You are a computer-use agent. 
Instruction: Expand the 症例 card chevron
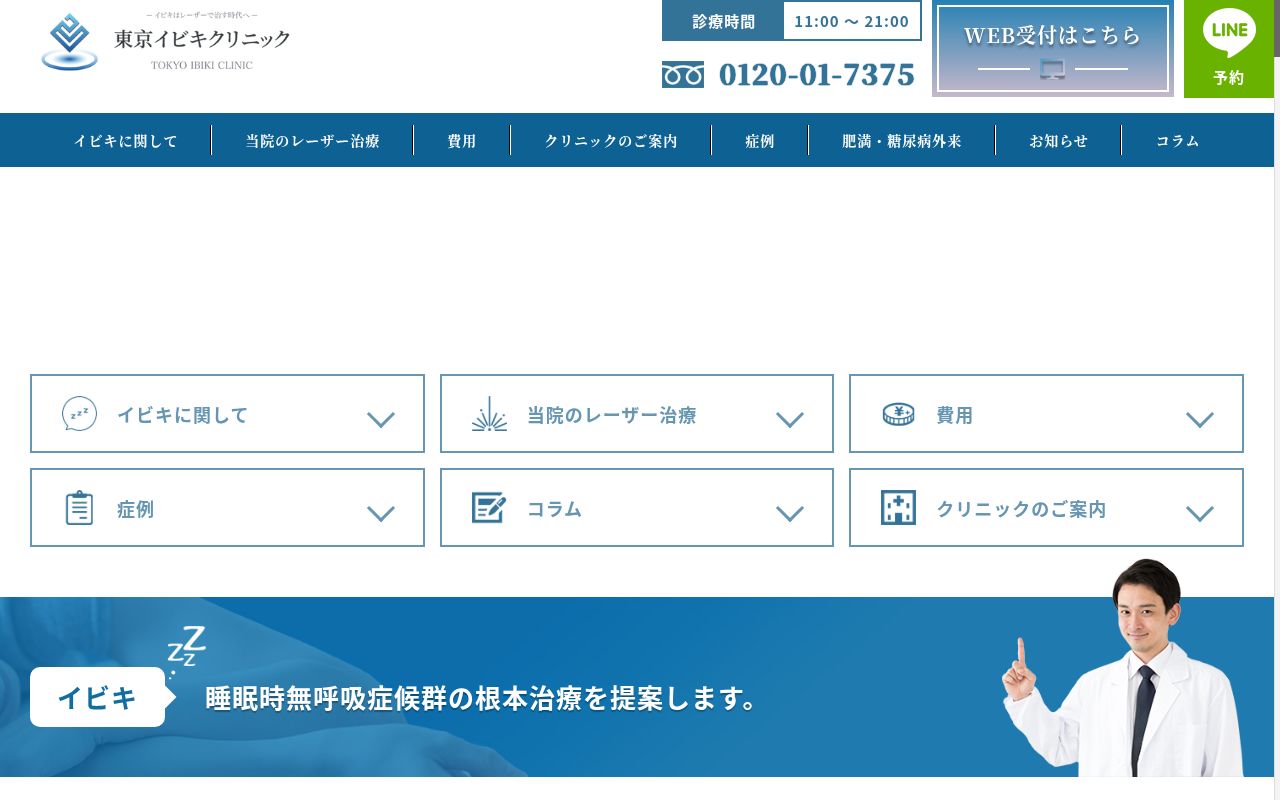[x=381, y=513]
